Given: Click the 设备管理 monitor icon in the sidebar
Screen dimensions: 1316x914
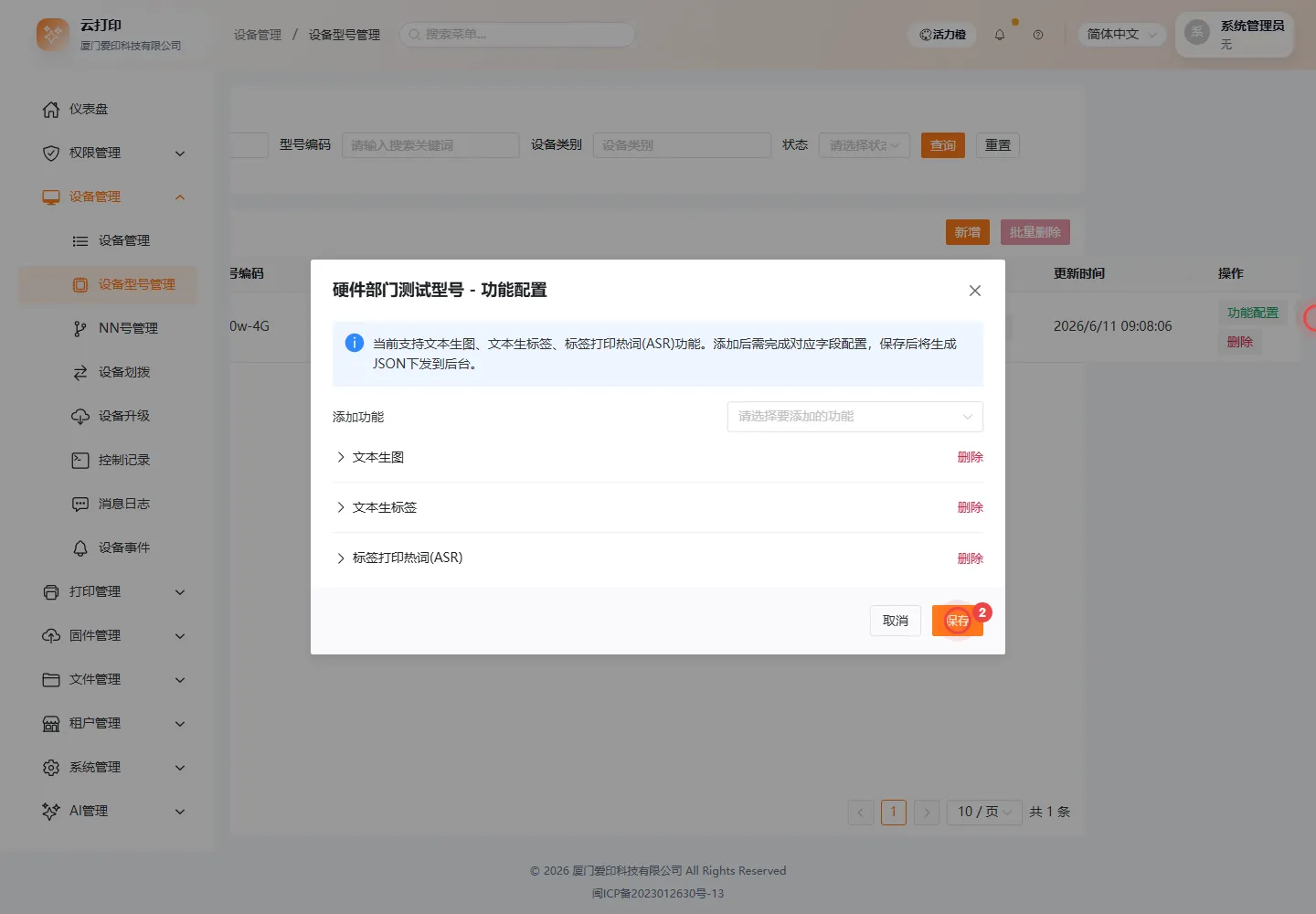Looking at the screenshot, I should click(x=51, y=197).
